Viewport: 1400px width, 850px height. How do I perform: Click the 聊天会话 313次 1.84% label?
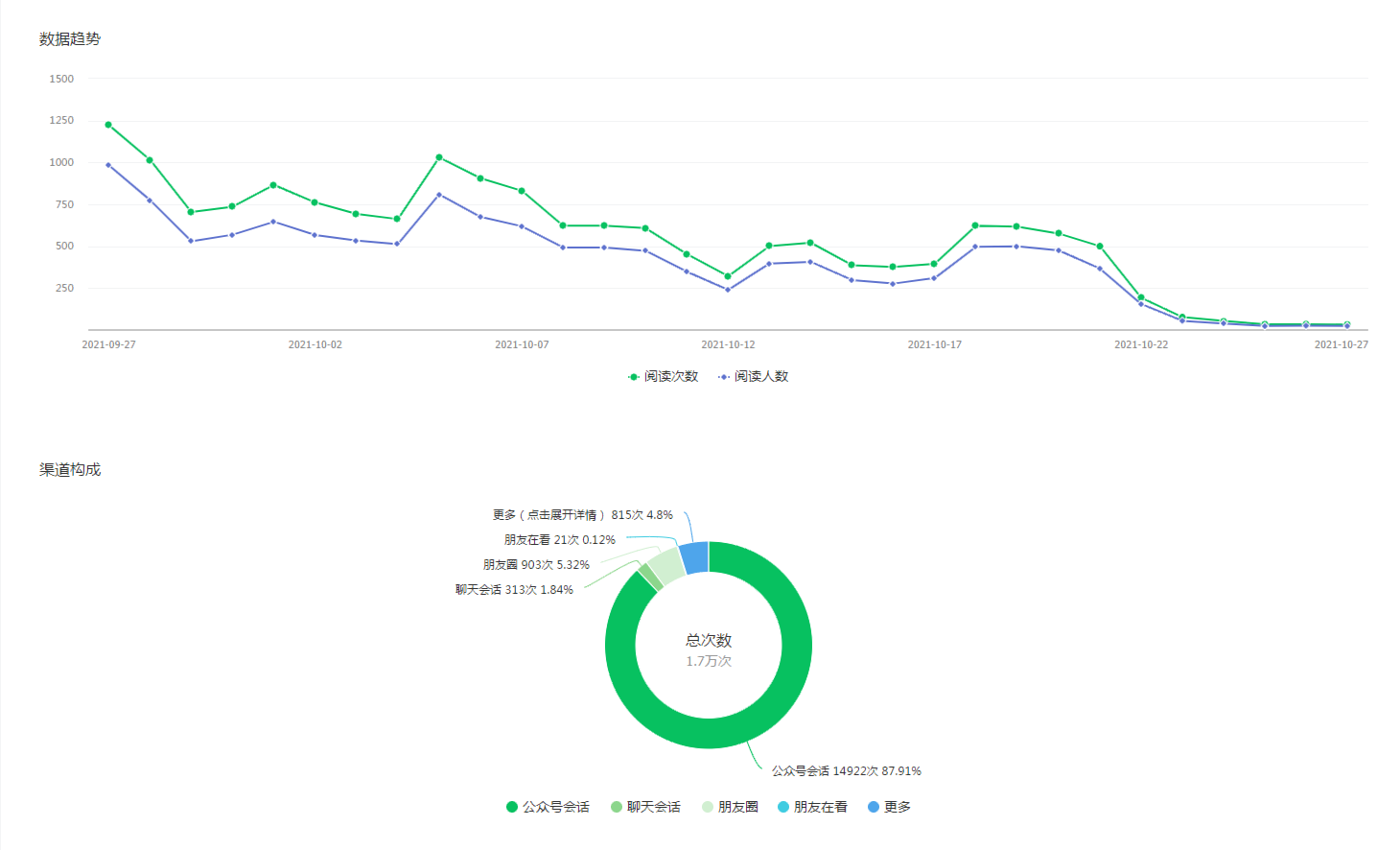514,590
